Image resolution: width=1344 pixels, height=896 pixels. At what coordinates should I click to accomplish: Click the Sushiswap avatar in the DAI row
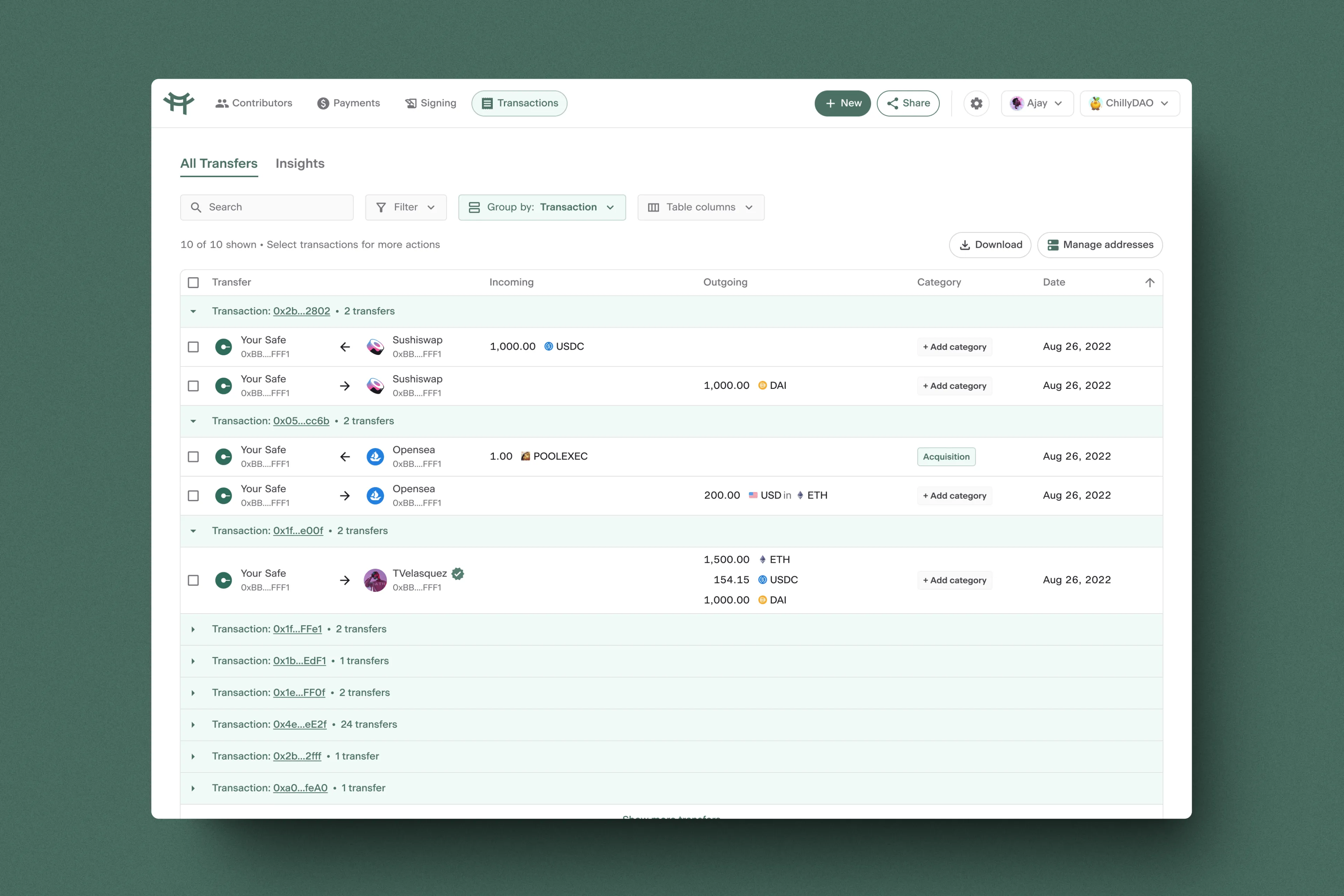pyautogui.click(x=375, y=386)
